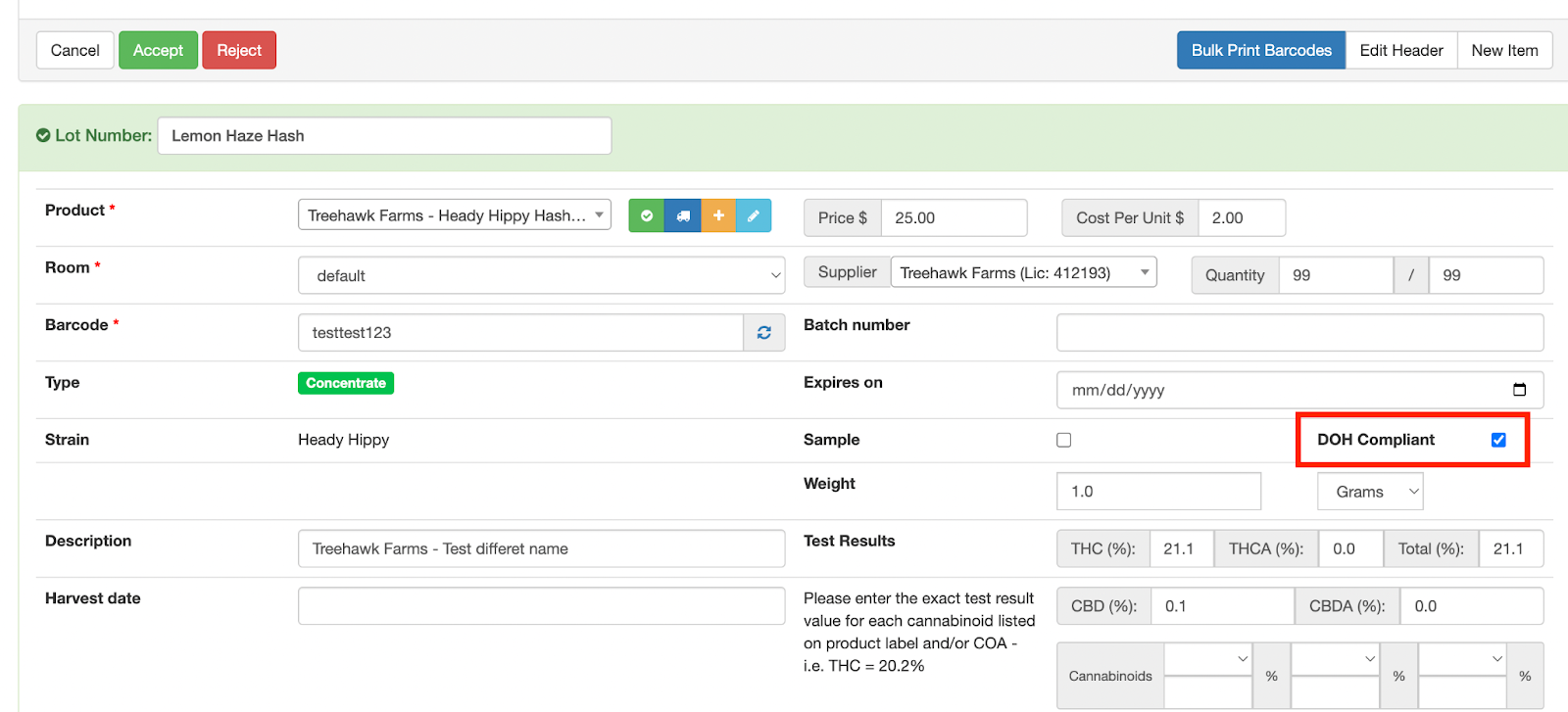The height and width of the screenshot is (712, 1568).
Task: Click the checkmark icon next to Lot Number label
Action: [x=43, y=135]
